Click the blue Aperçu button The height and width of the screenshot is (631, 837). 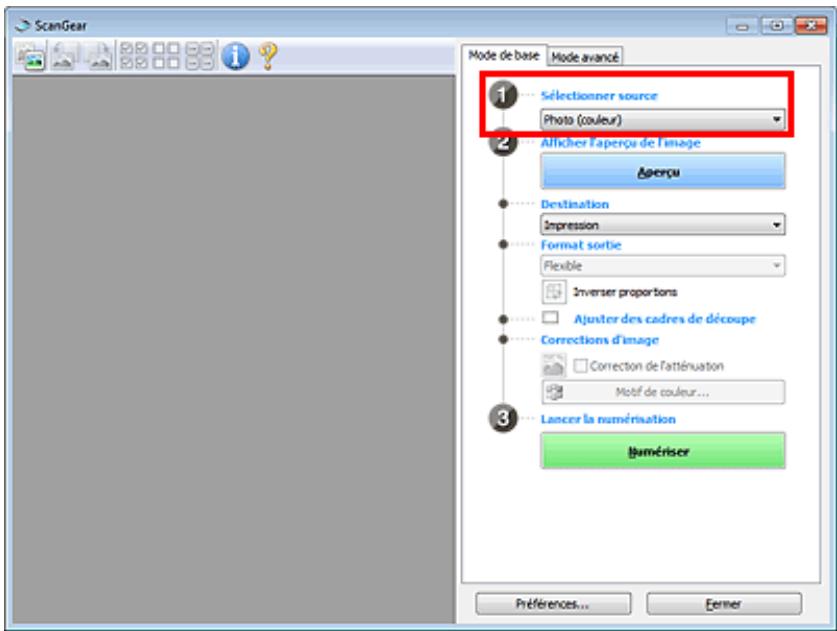click(662, 171)
